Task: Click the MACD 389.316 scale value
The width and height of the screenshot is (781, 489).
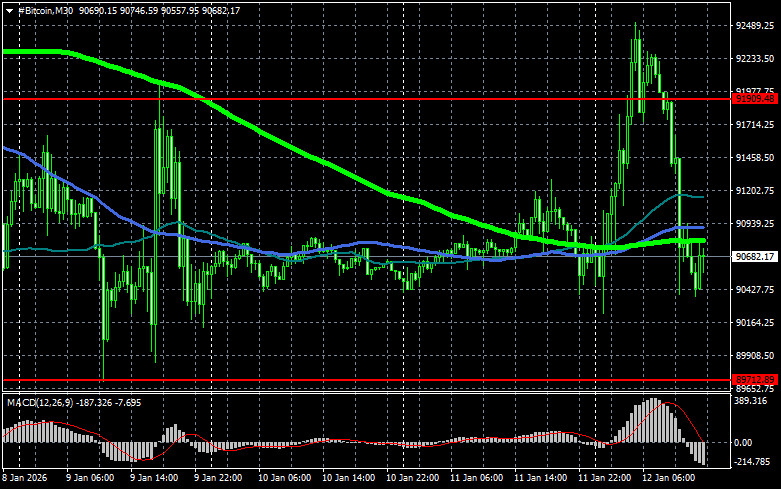Action: point(751,401)
